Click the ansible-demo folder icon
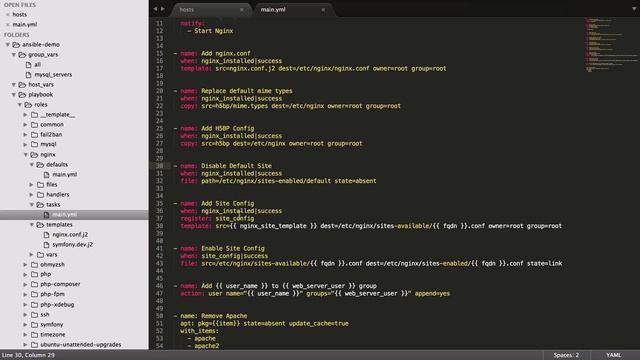This screenshot has height=360, width=640. pos(16,44)
